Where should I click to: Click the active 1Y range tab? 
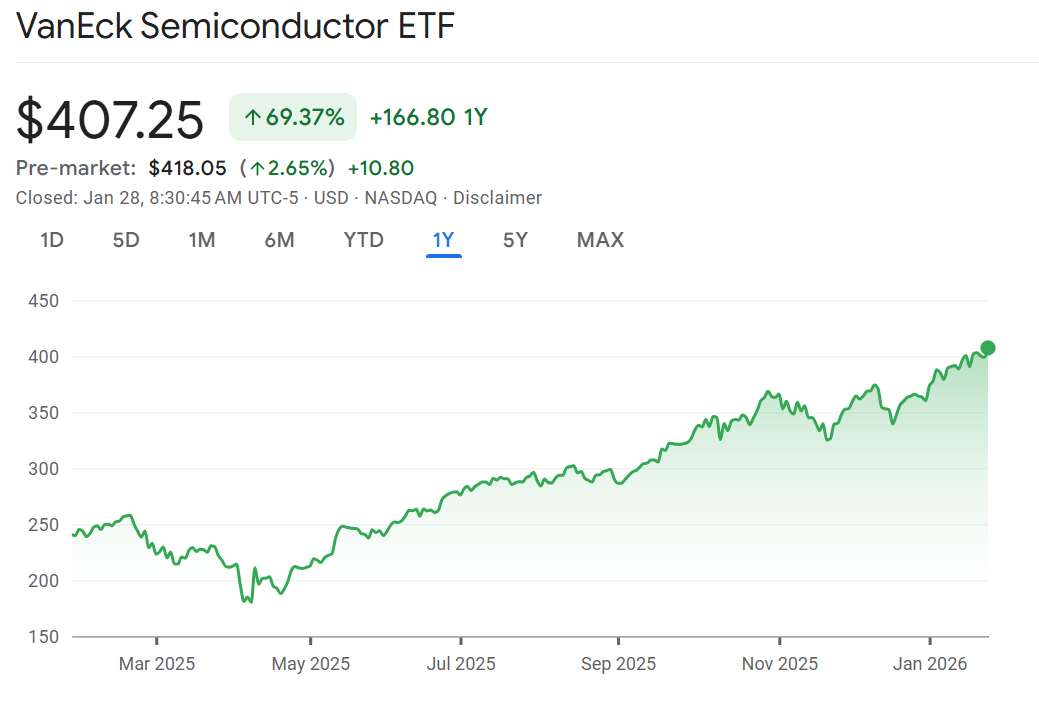tap(443, 240)
